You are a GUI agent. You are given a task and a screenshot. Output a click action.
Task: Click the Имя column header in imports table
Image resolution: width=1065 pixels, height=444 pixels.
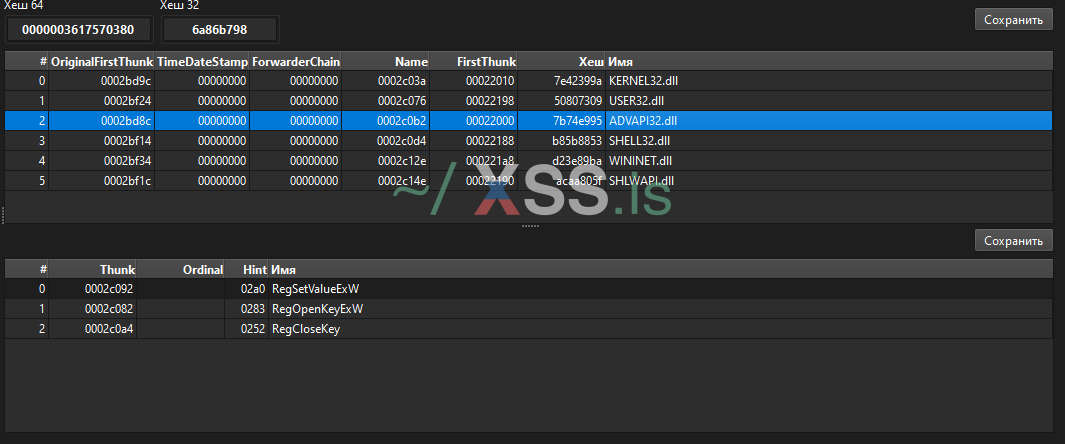click(829, 61)
